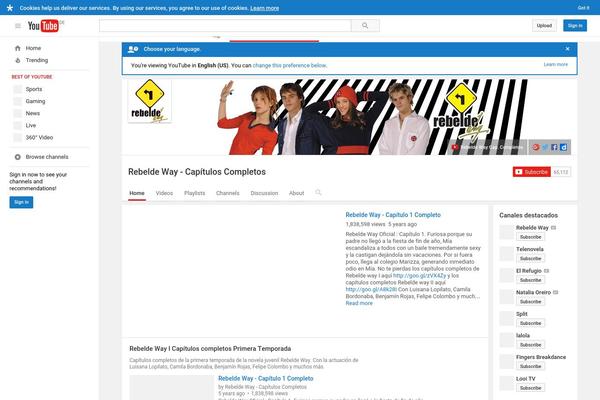This screenshot has width=600, height=400.
Task: Open the News channel thumbnail icon
Action: [x=18, y=113]
